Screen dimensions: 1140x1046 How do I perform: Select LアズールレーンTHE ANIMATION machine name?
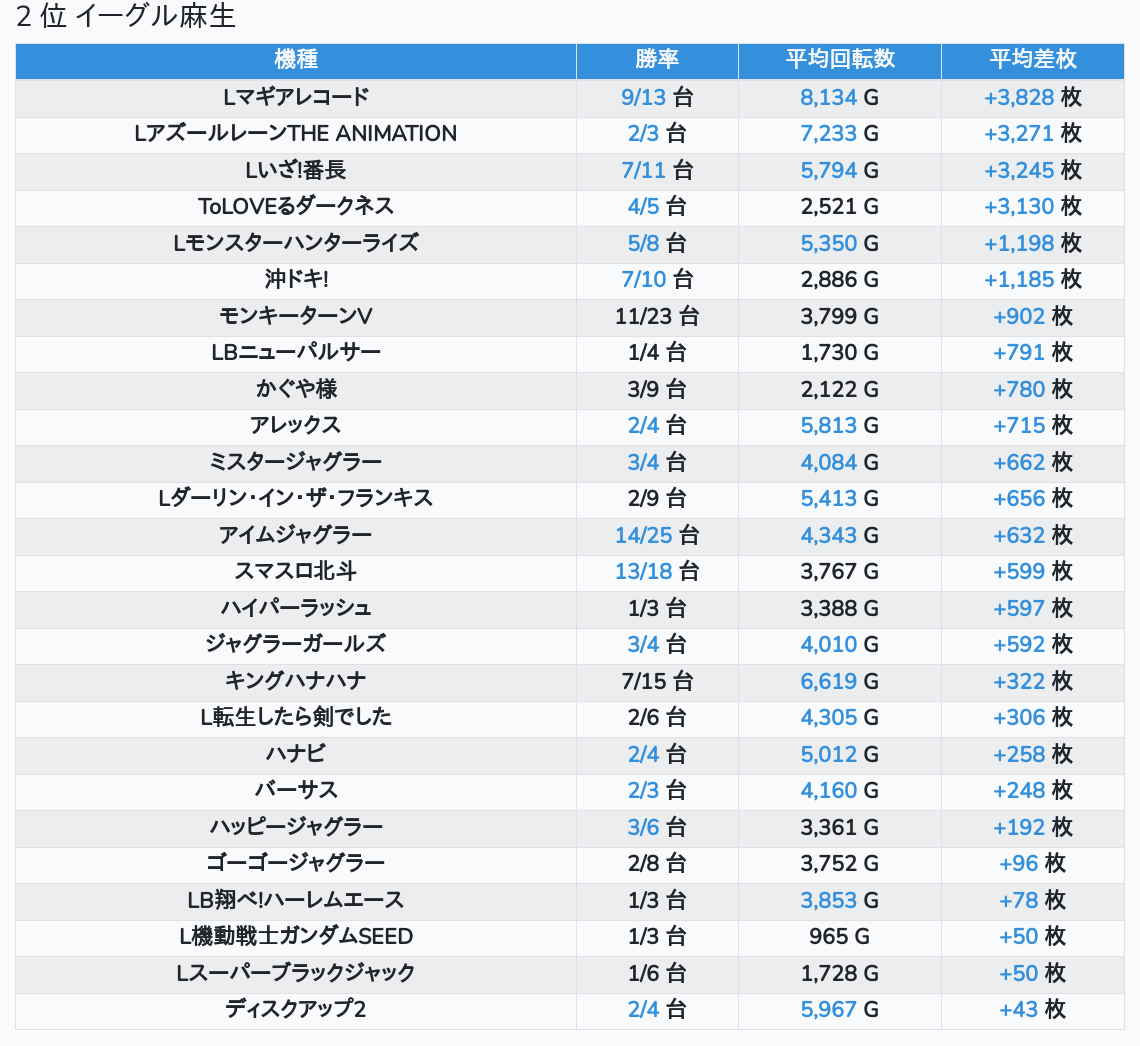pos(296,134)
